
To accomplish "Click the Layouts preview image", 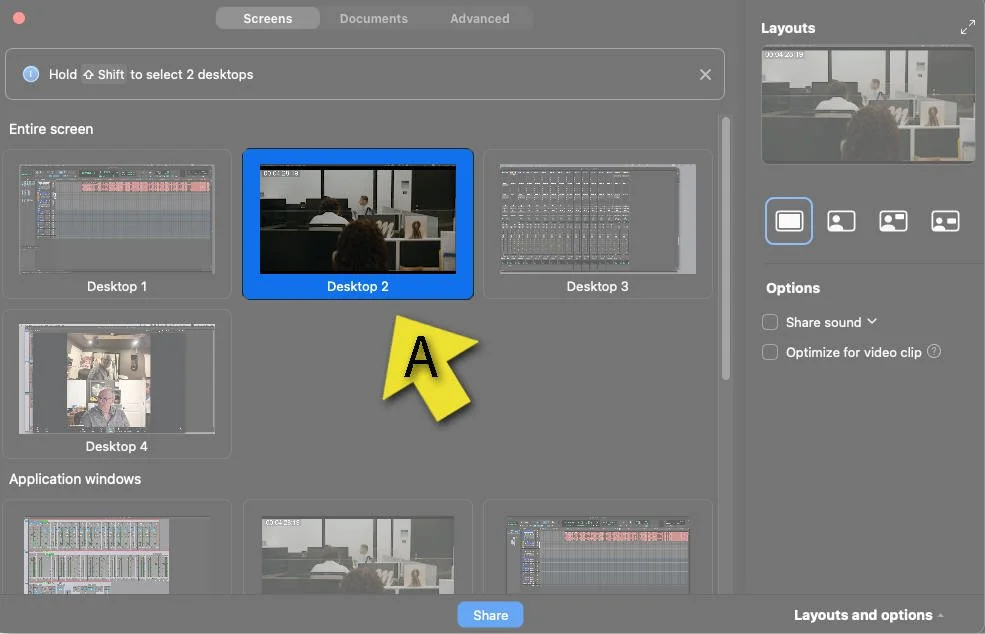I will (868, 105).
